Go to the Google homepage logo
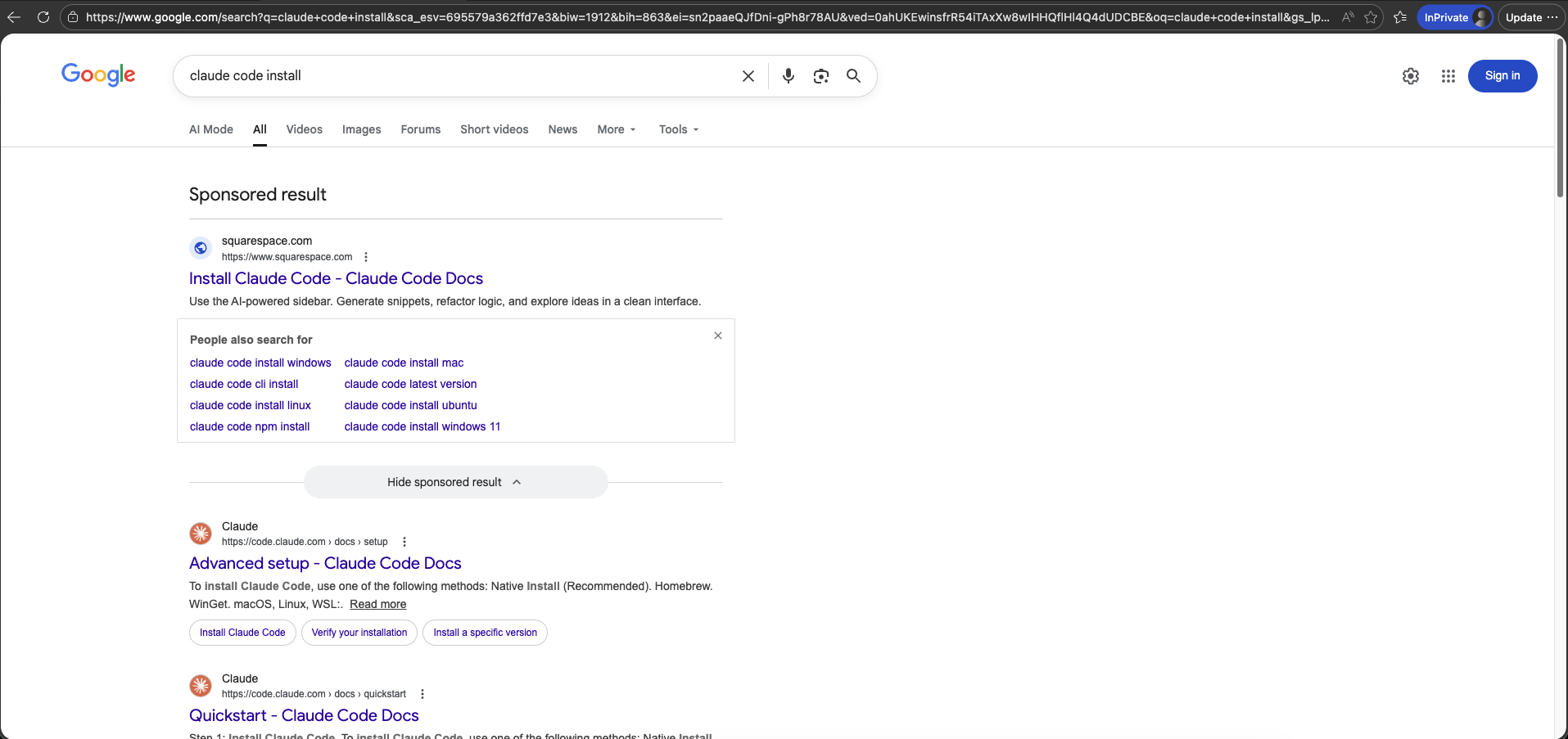 point(98,74)
